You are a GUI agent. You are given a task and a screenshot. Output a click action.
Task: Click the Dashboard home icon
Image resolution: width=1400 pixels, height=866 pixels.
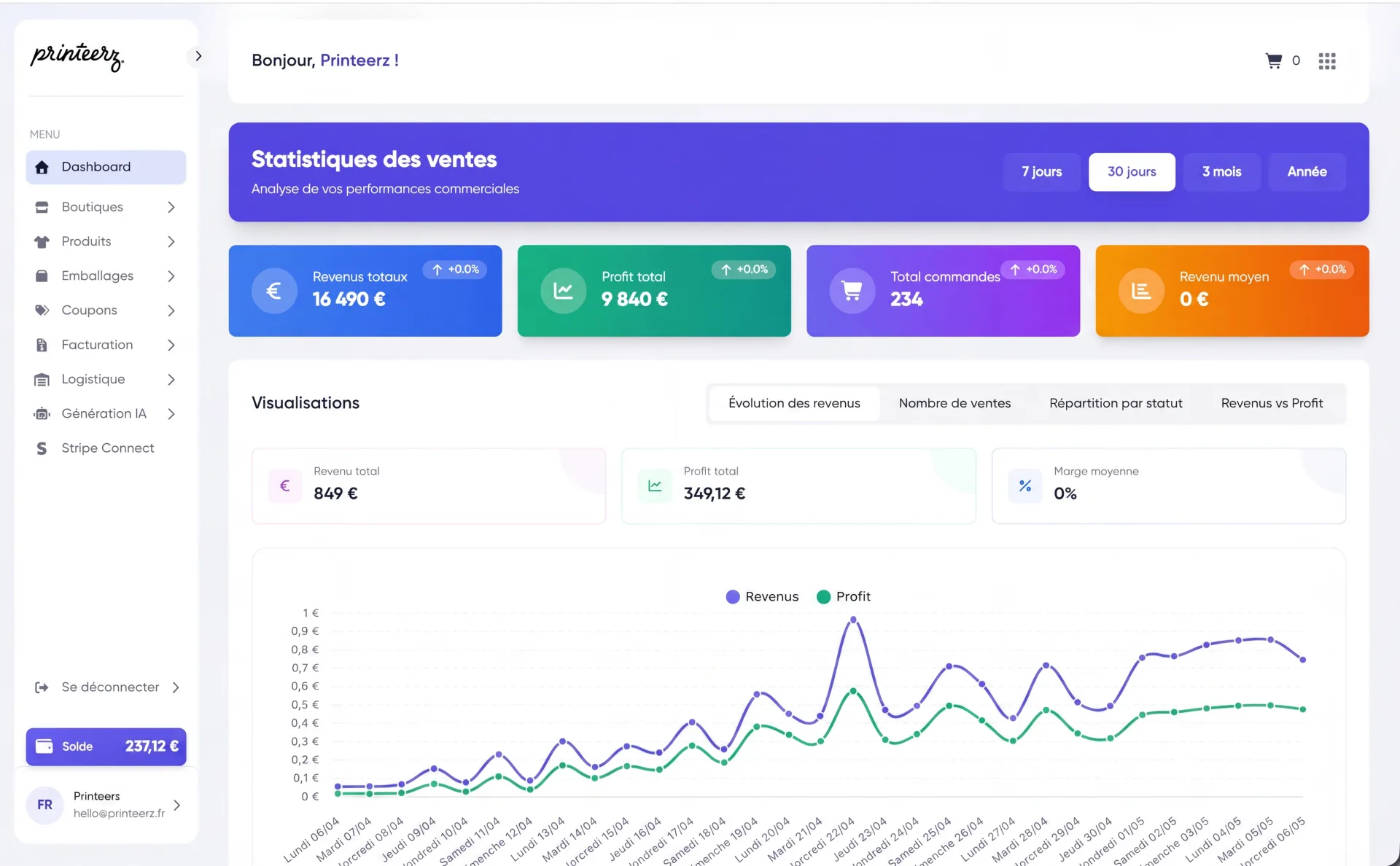42,167
